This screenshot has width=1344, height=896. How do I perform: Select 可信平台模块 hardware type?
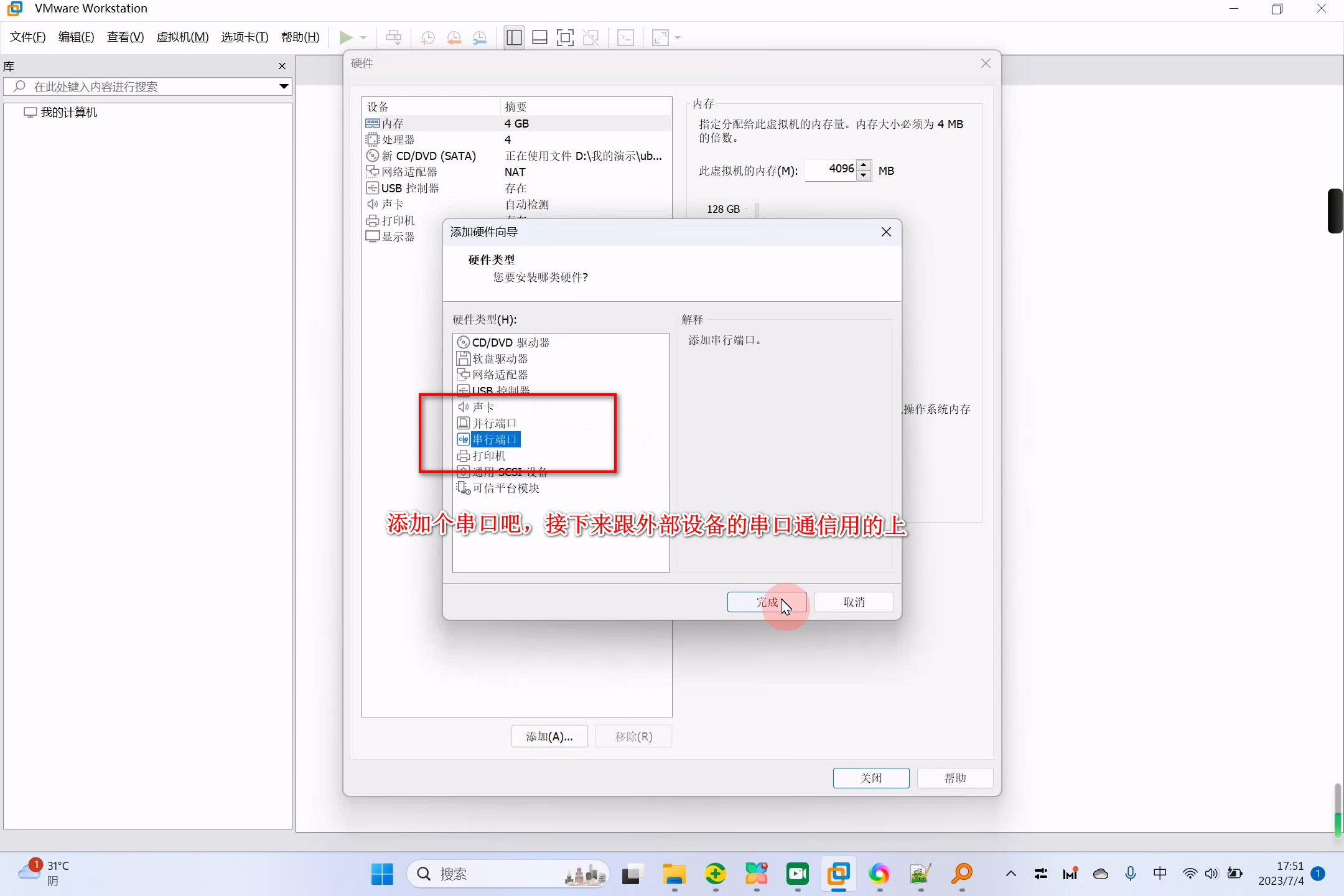click(498, 488)
